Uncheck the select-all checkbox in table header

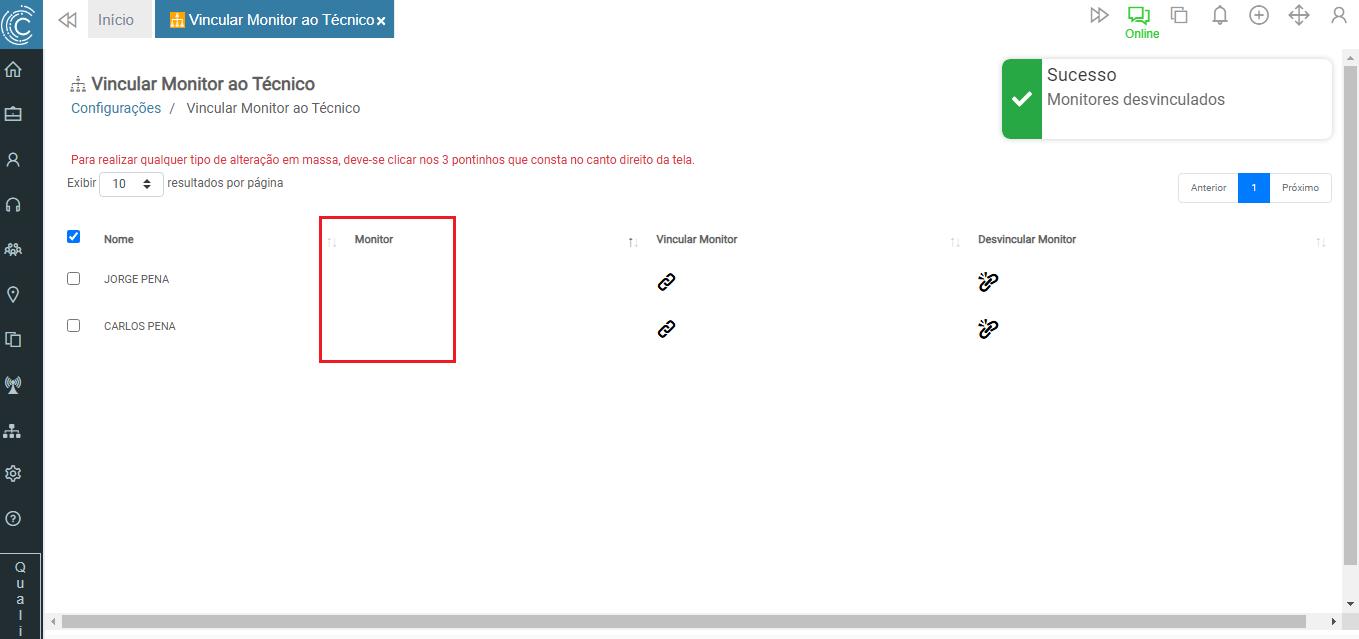tap(73, 237)
